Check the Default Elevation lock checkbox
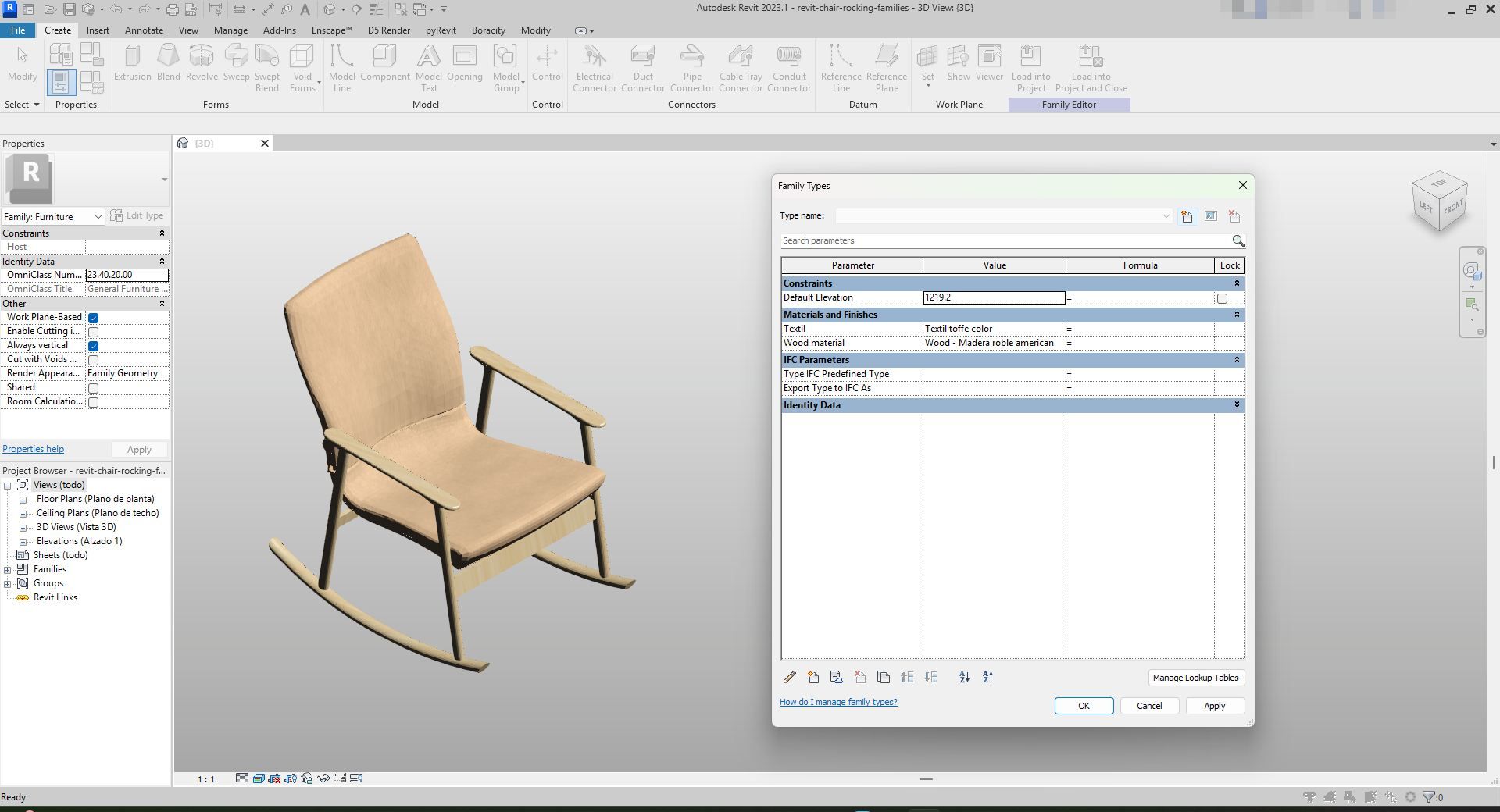 click(x=1222, y=298)
